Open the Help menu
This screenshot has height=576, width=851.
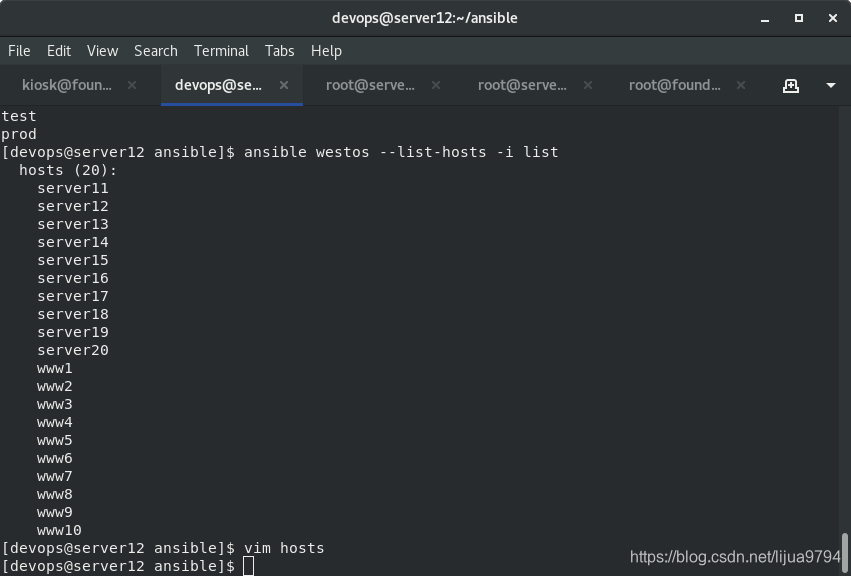coord(326,51)
